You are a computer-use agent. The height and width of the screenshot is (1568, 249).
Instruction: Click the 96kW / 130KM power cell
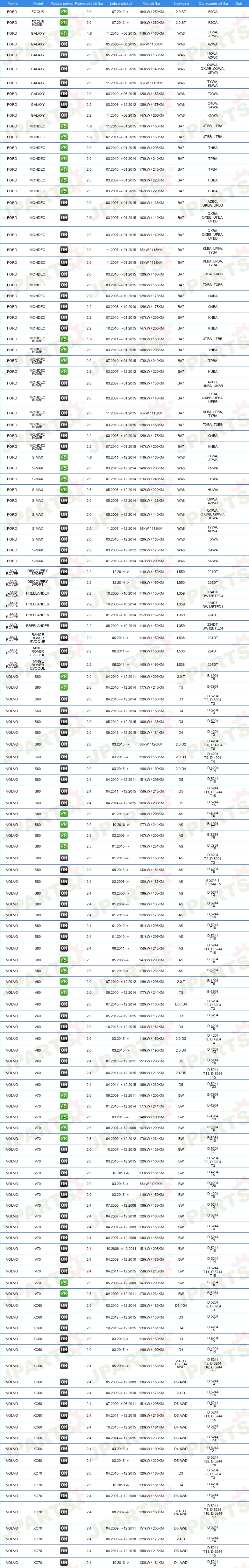(x=151, y=44)
